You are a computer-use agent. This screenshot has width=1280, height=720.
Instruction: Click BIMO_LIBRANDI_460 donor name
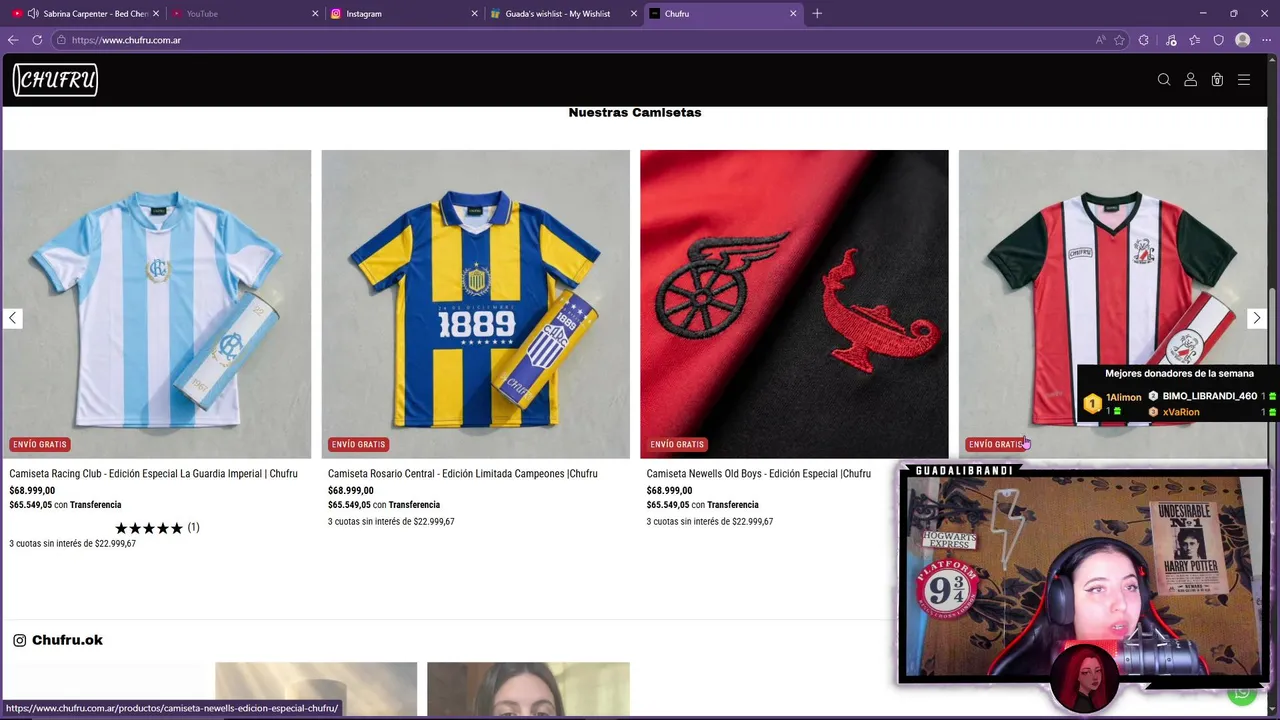pos(1210,396)
